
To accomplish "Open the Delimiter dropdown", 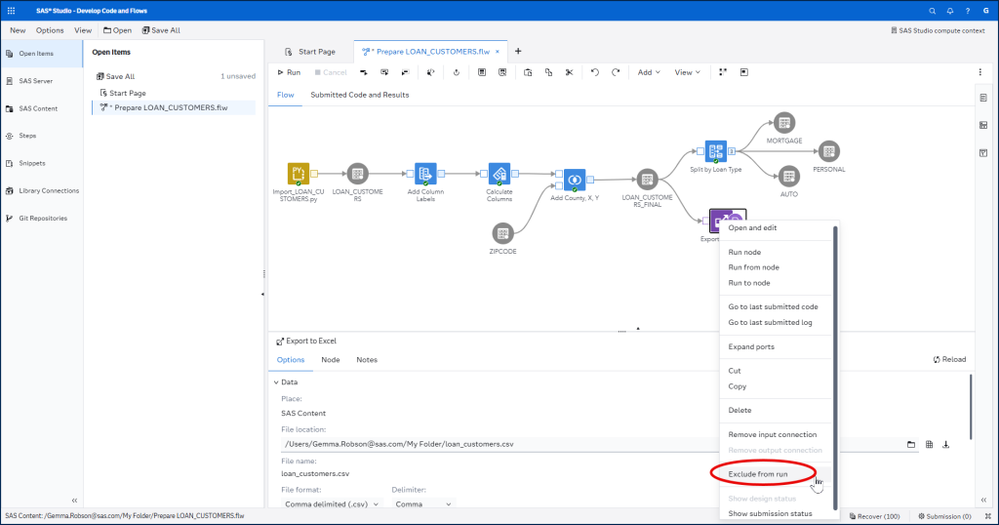I will tap(423, 504).
